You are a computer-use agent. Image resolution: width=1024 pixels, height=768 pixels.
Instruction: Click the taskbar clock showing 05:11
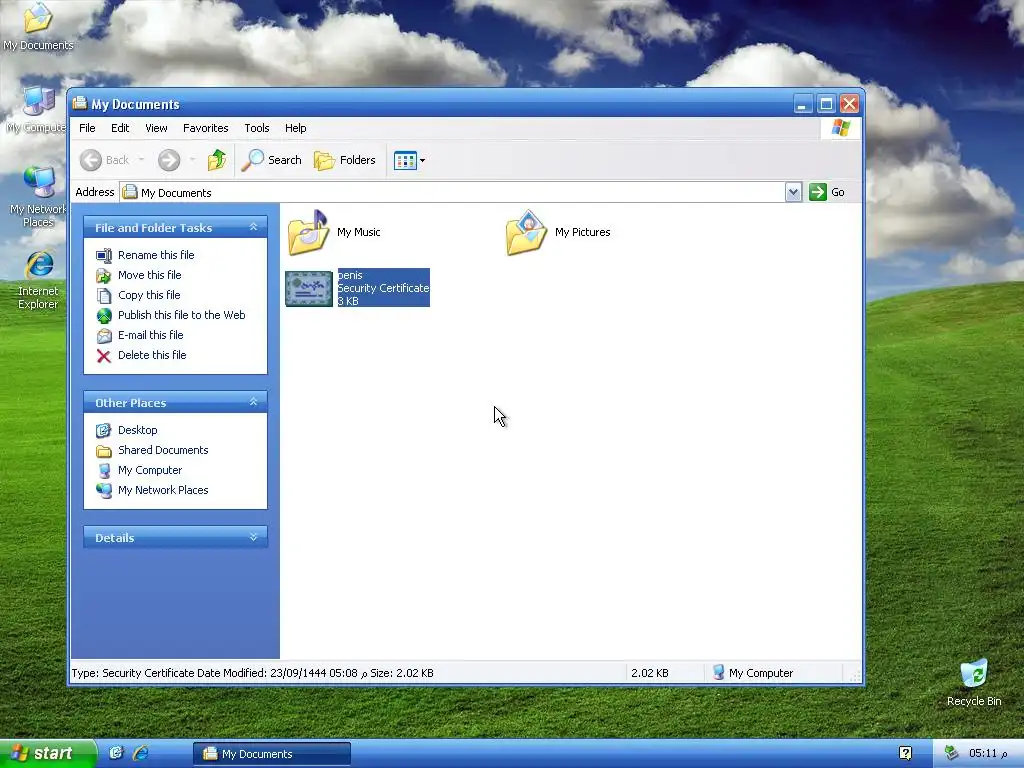coord(987,754)
